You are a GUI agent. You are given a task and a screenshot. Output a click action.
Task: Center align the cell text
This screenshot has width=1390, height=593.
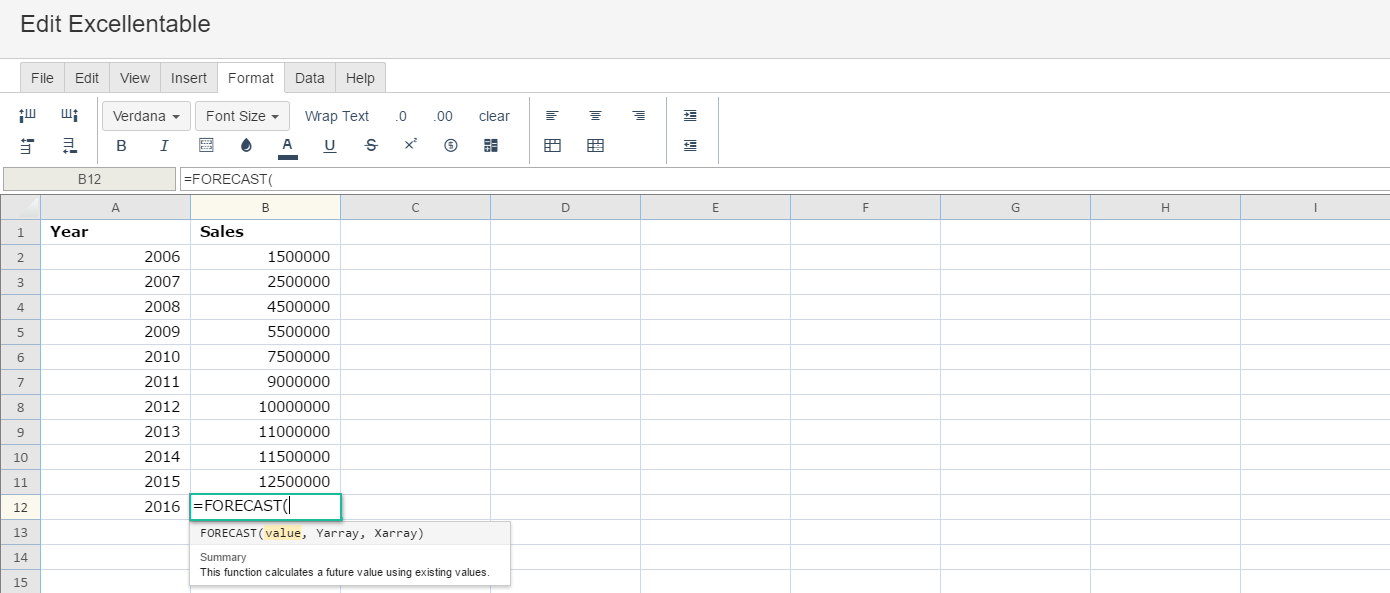(x=595, y=116)
